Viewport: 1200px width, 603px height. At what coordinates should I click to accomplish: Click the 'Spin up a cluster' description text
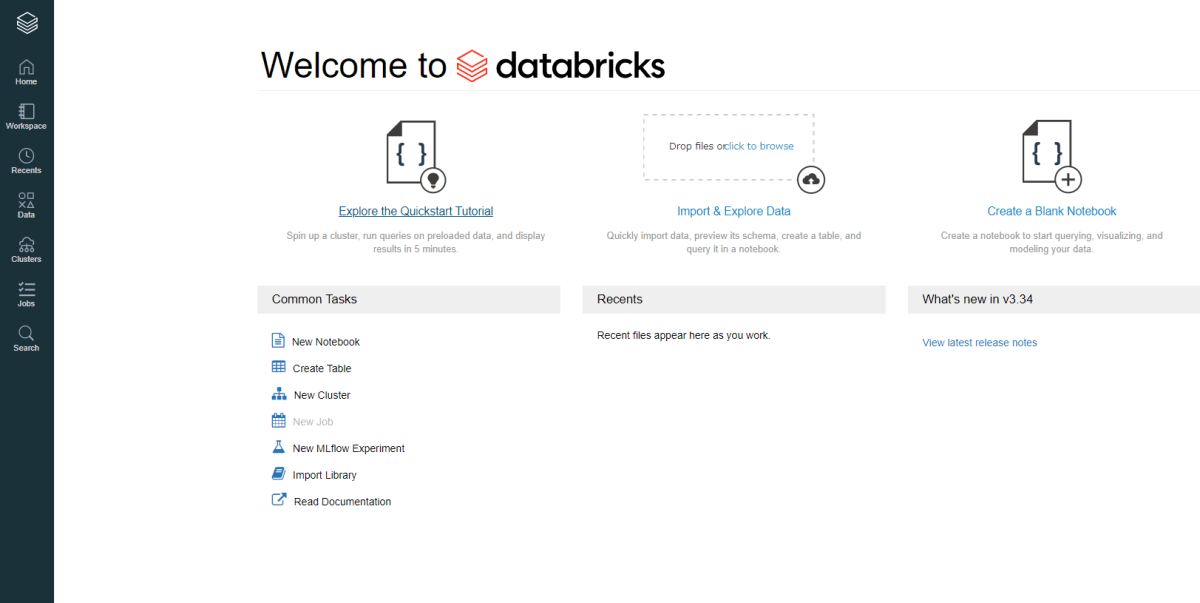click(x=416, y=242)
